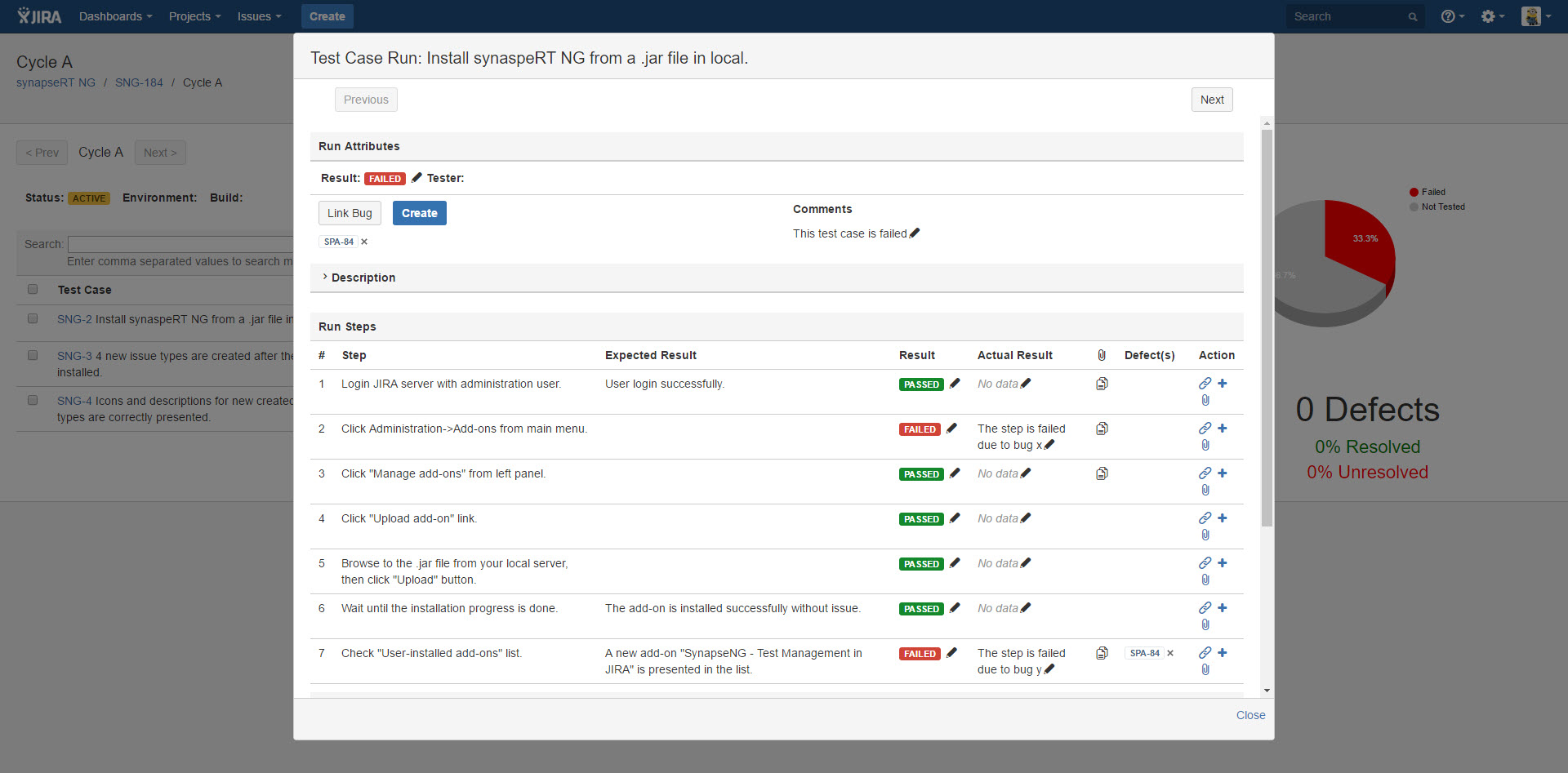
Task: Attach file paperclip in step 7 actions
Action: pos(1205,669)
